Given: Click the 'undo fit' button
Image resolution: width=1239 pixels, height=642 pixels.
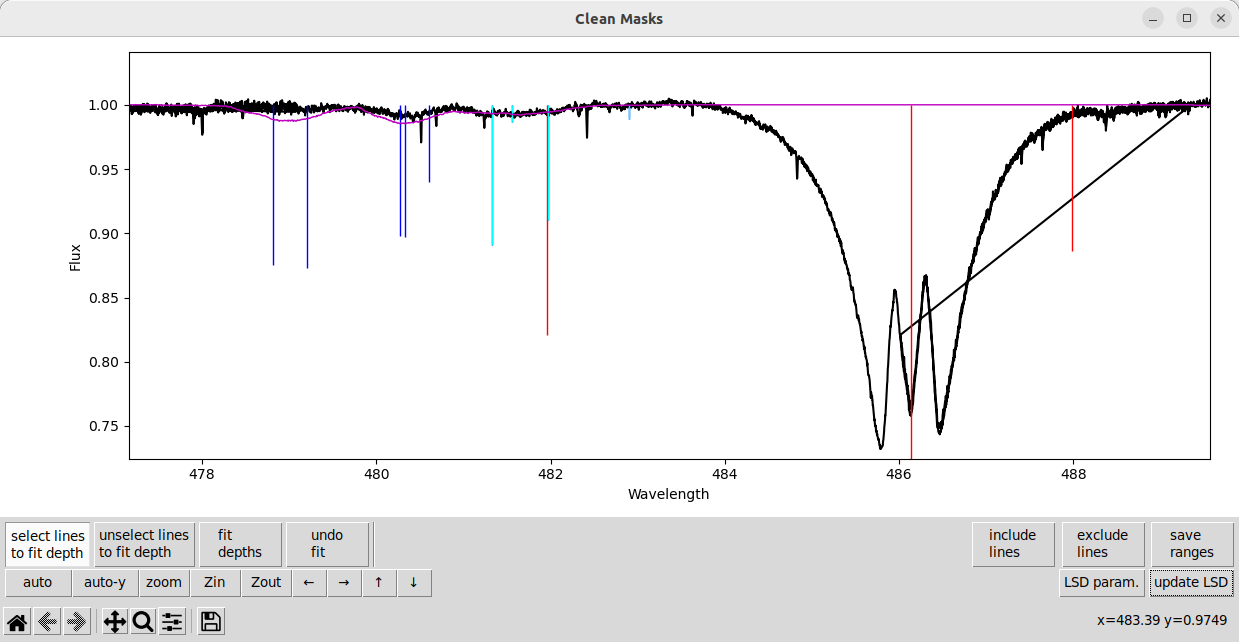Looking at the screenshot, I should pyautogui.click(x=327, y=544).
